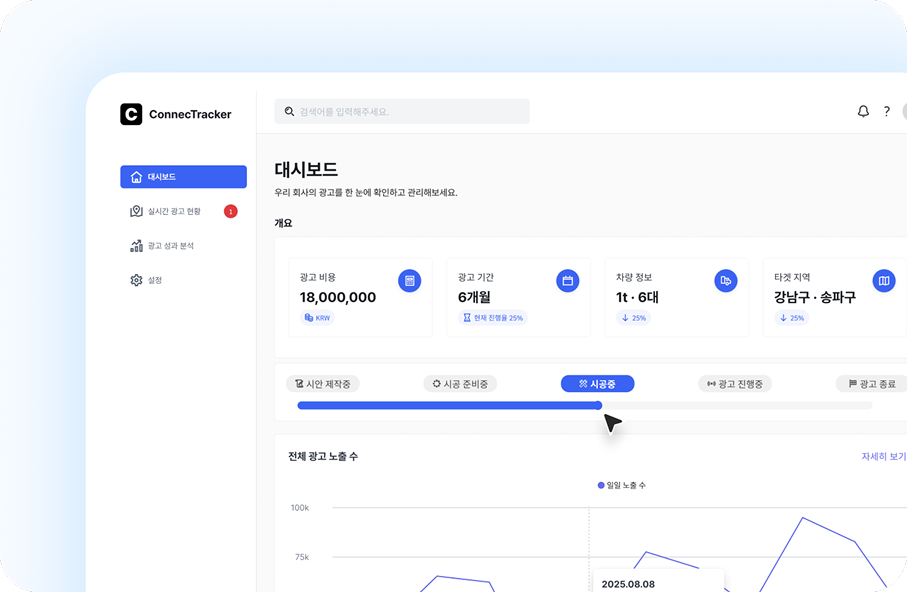Open 대시보드 in the sidebar

[183, 177]
